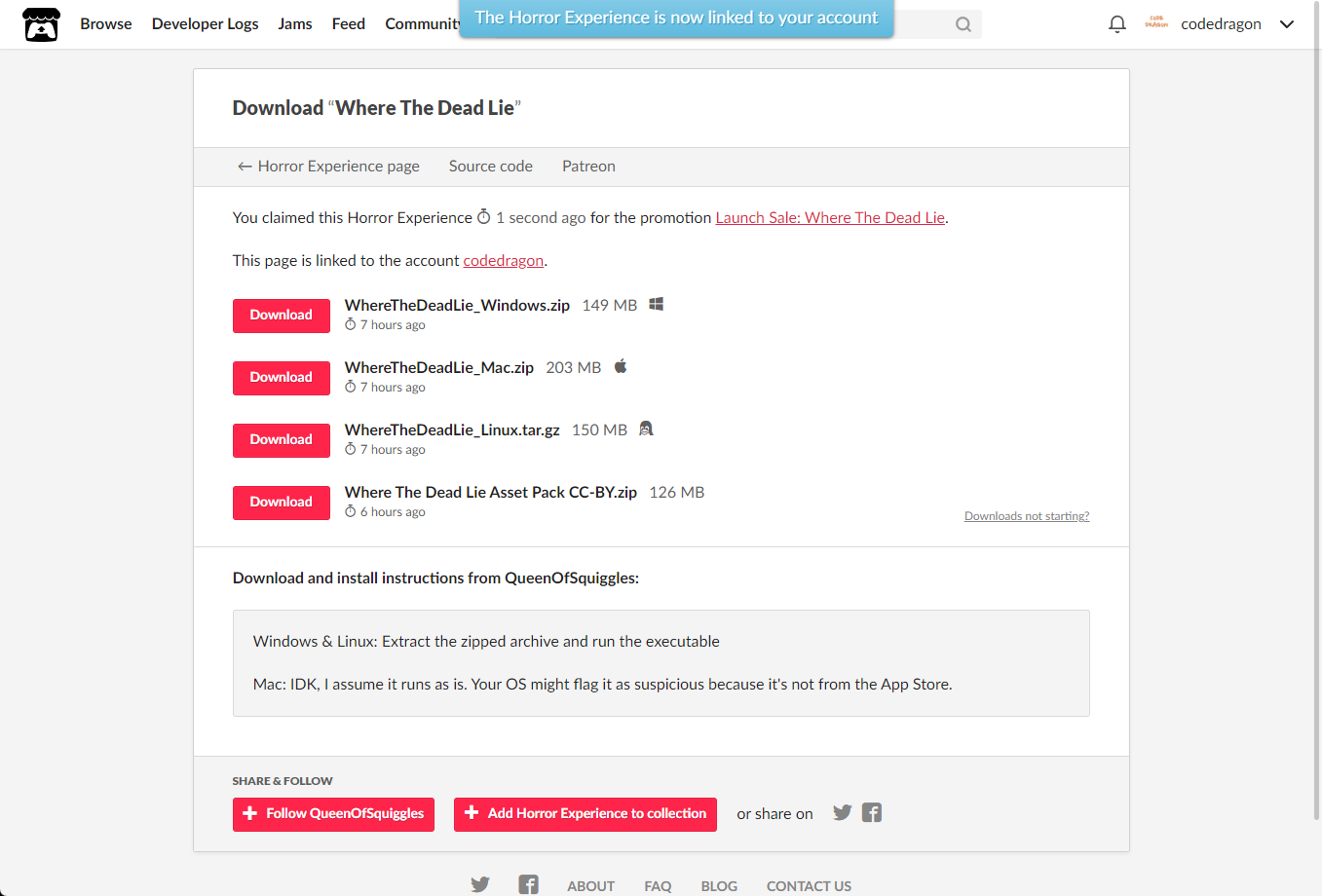Click the codedragon avatar image

(x=1156, y=23)
